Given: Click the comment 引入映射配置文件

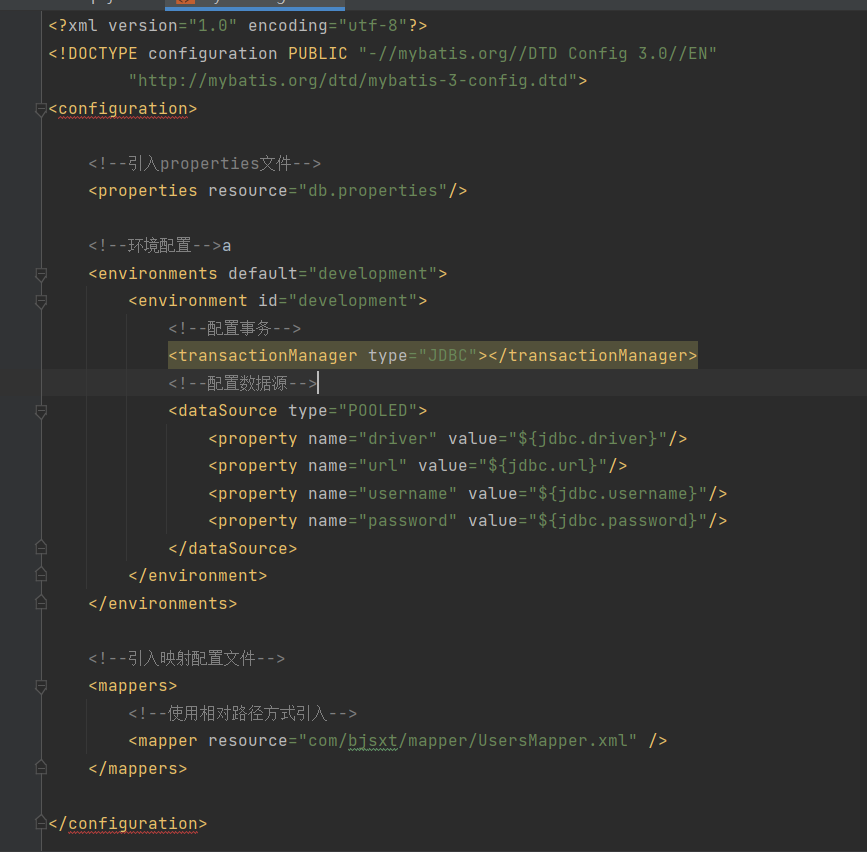Looking at the screenshot, I should coord(187,658).
